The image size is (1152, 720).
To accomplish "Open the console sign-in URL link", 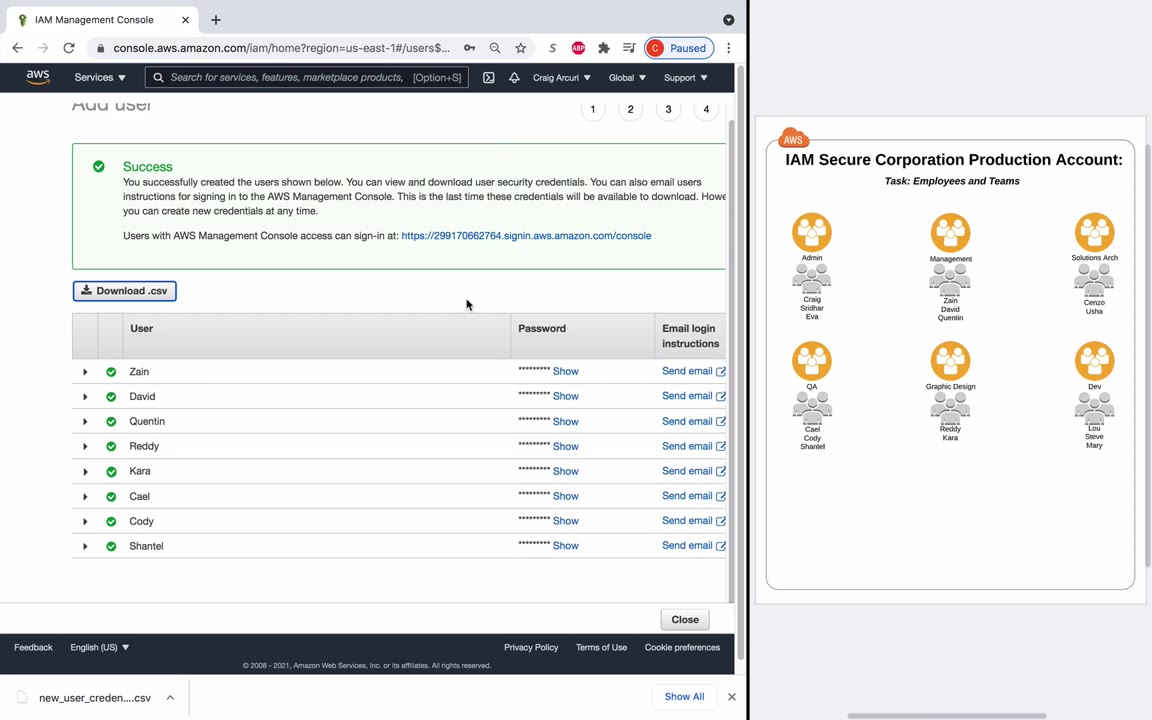I will click(x=526, y=236).
